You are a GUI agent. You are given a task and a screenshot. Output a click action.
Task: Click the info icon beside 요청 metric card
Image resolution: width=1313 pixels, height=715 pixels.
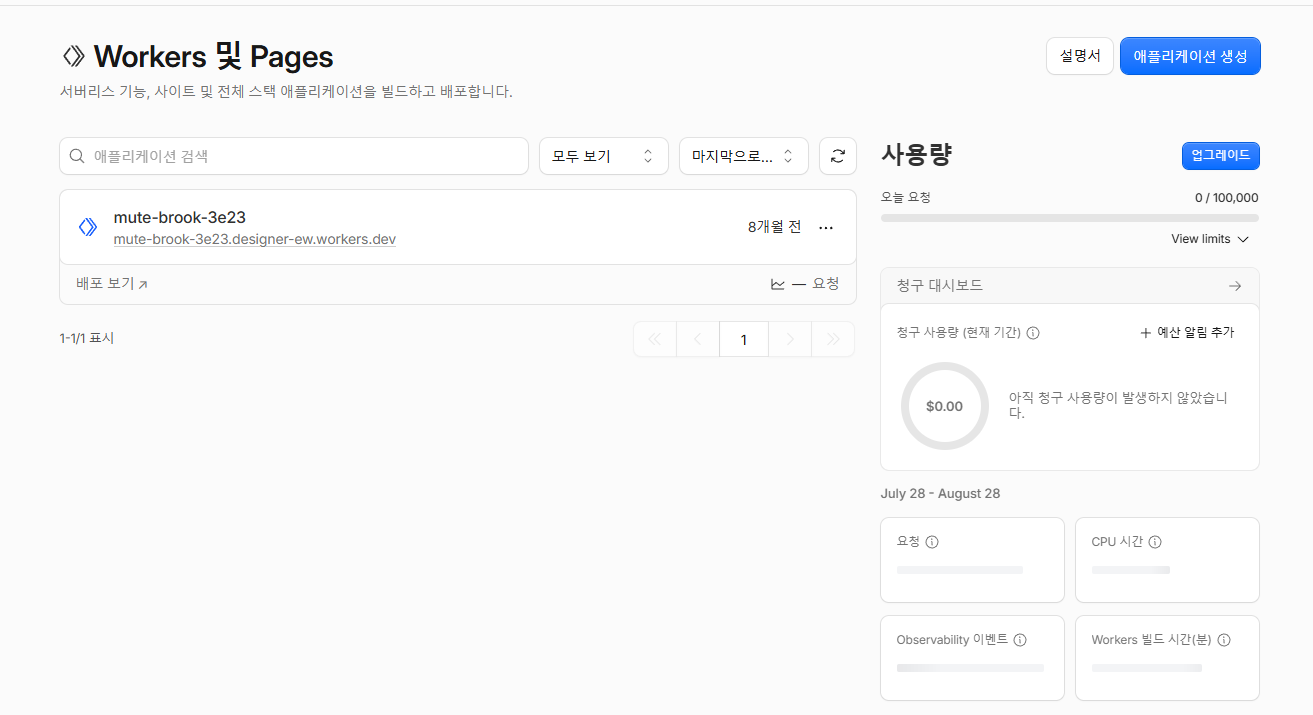tap(932, 542)
